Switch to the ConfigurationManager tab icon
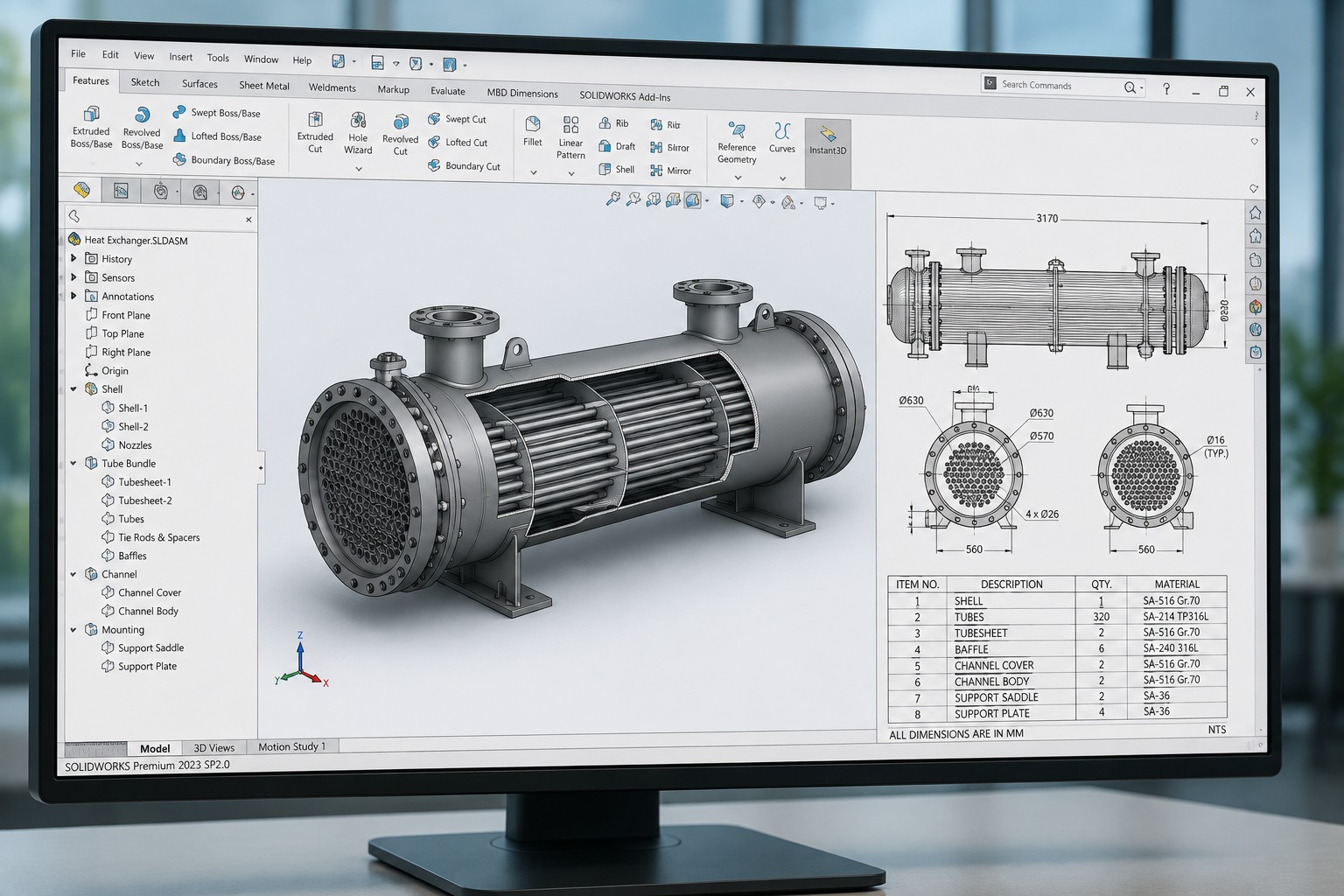The image size is (1344, 896). pyautogui.click(x=161, y=192)
